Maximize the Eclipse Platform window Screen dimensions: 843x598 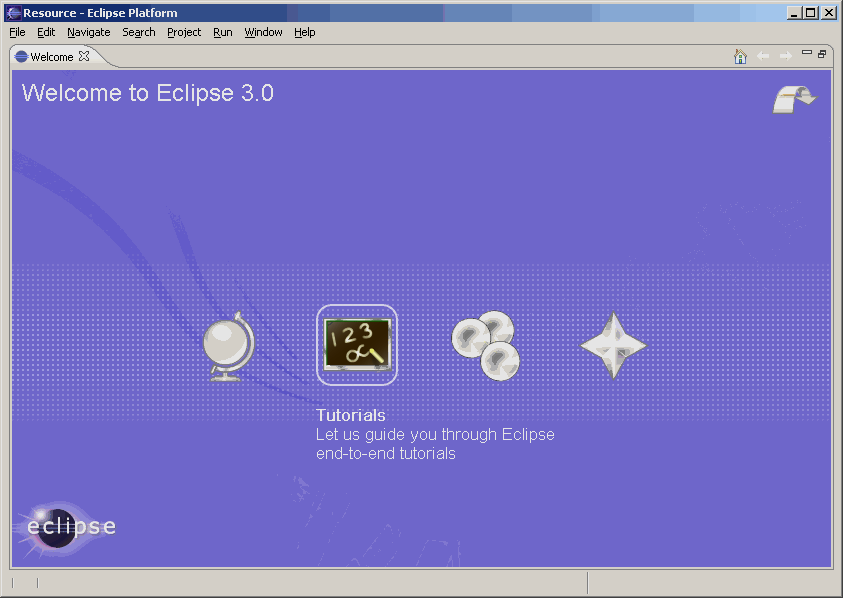click(811, 12)
